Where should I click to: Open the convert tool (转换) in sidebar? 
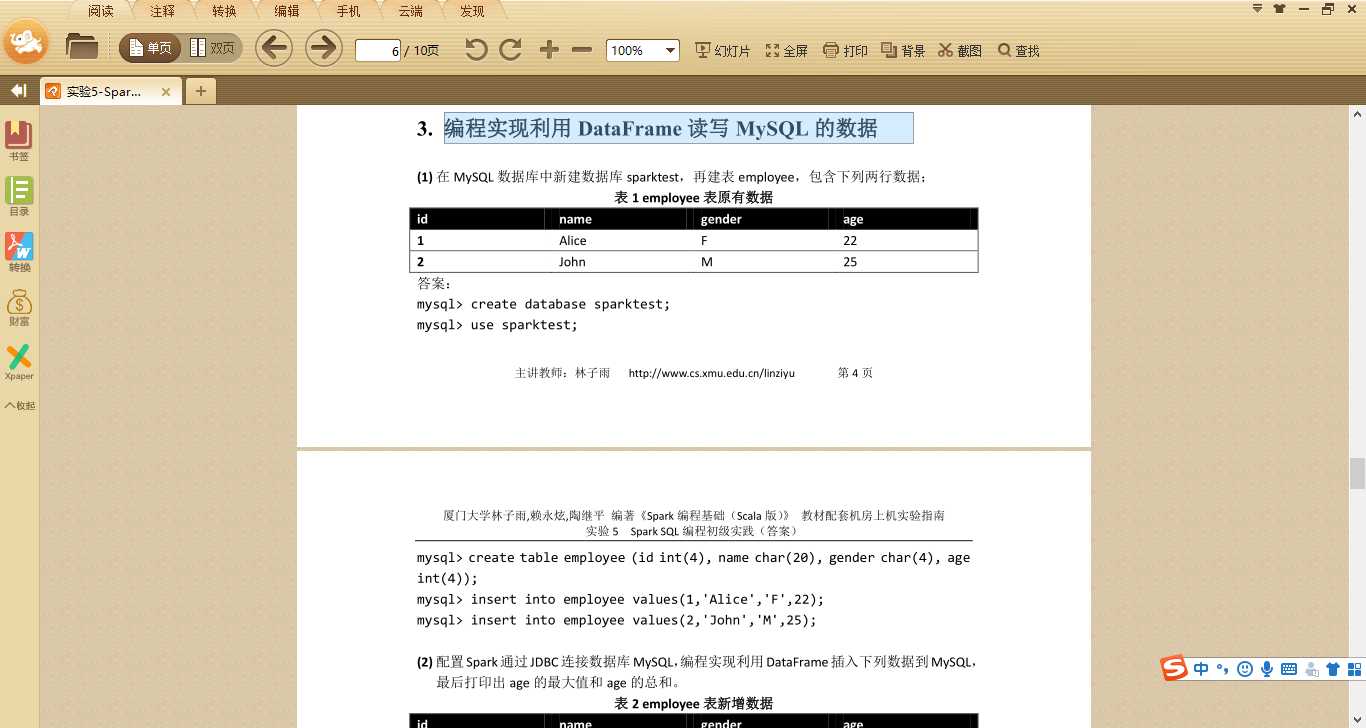point(19,252)
